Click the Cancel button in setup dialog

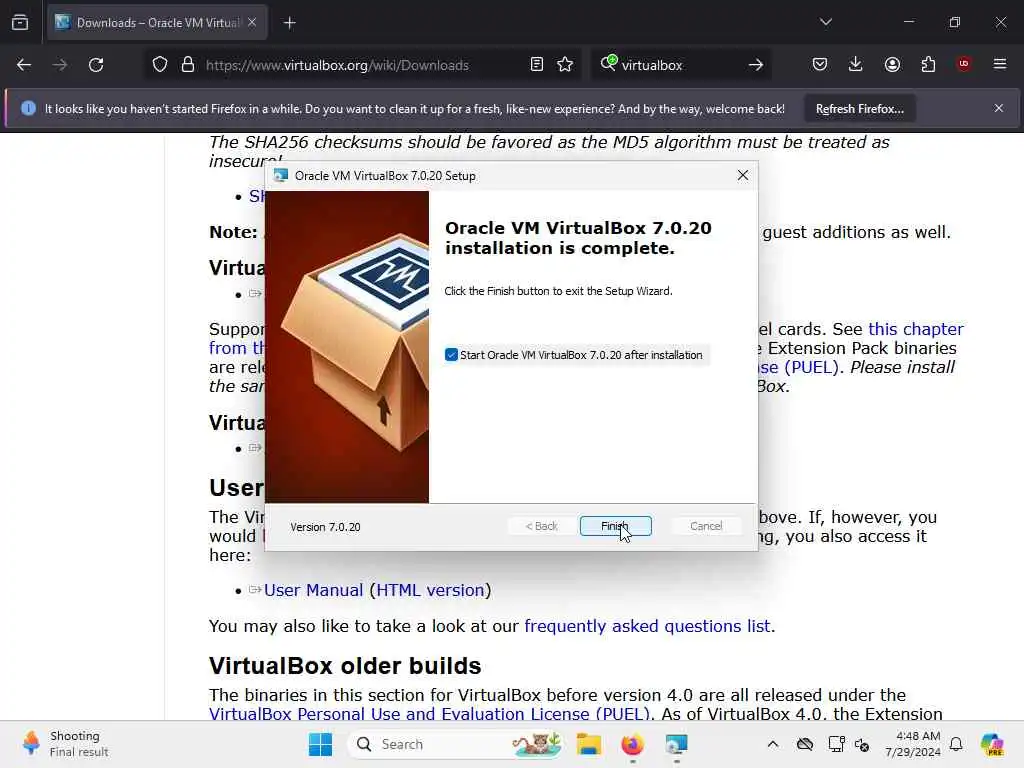click(706, 526)
